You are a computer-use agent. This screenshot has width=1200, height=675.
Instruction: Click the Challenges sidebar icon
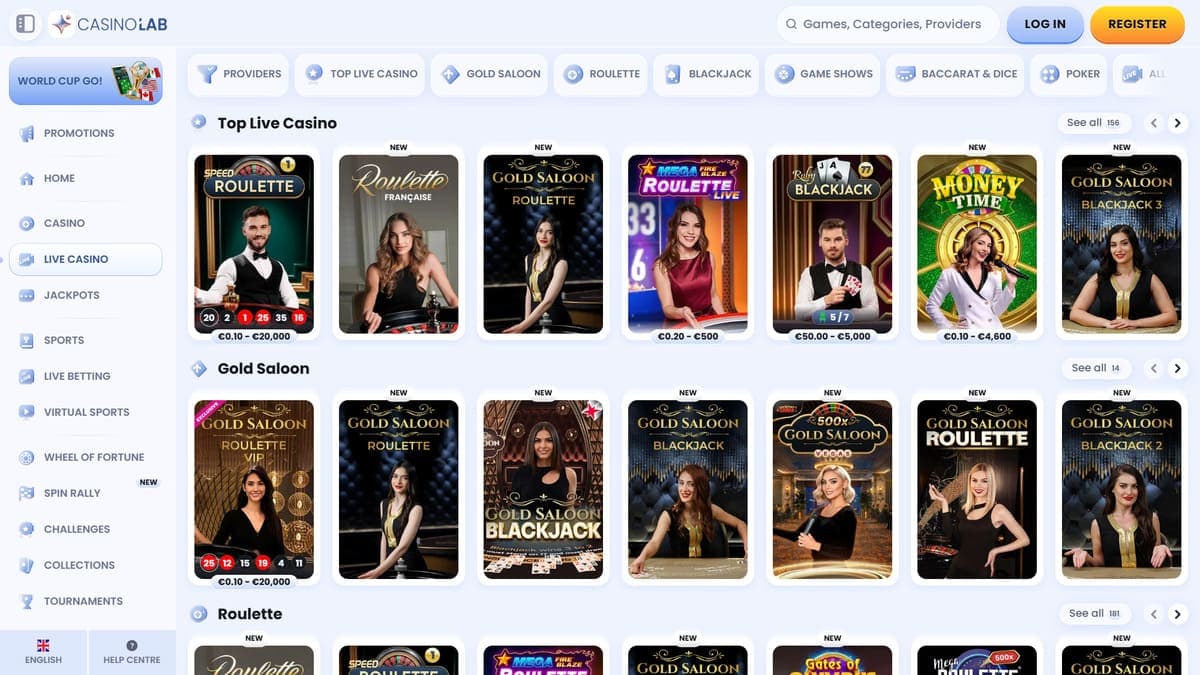tap(27, 529)
